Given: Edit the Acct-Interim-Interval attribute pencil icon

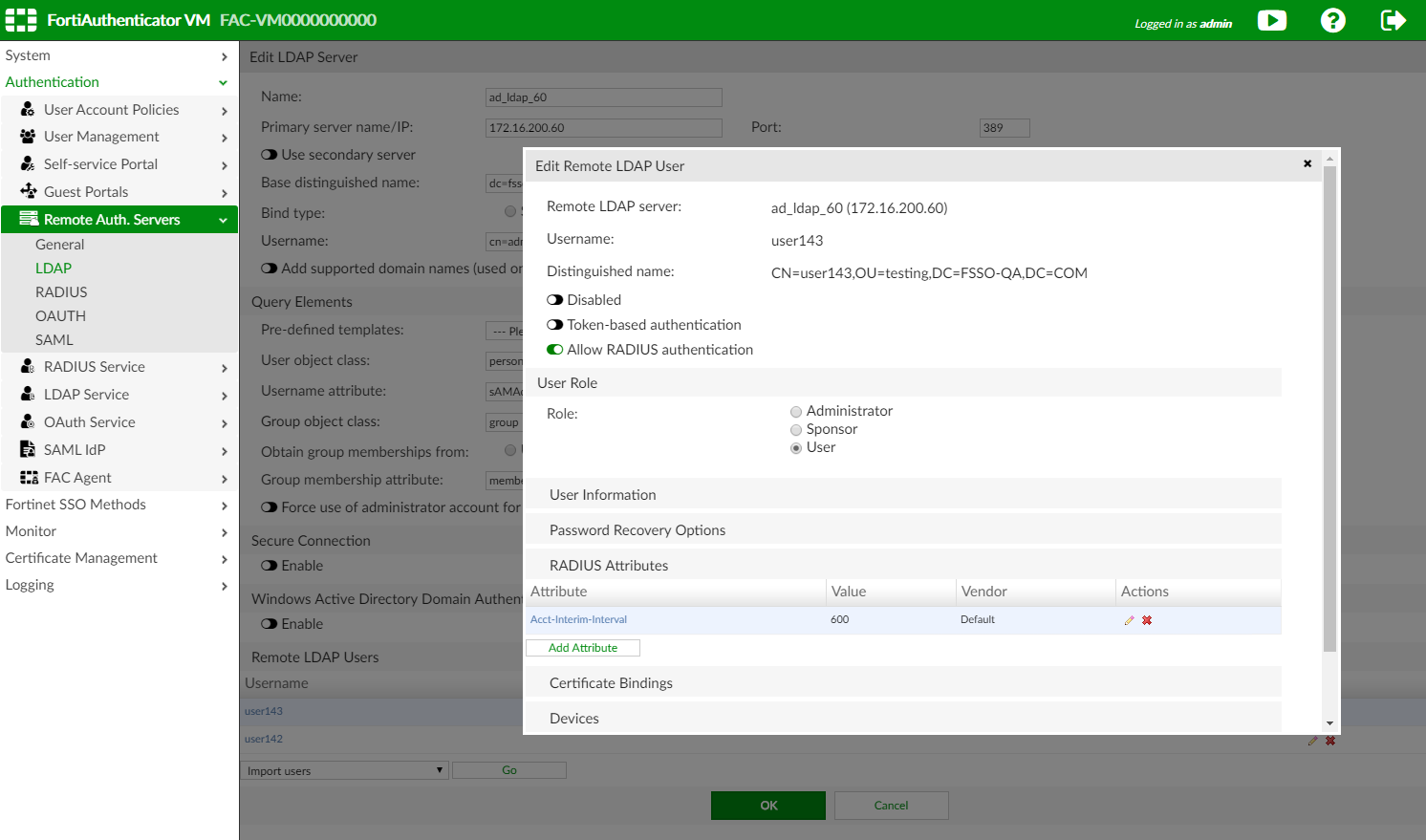Looking at the screenshot, I should click(x=1129, y=620).
